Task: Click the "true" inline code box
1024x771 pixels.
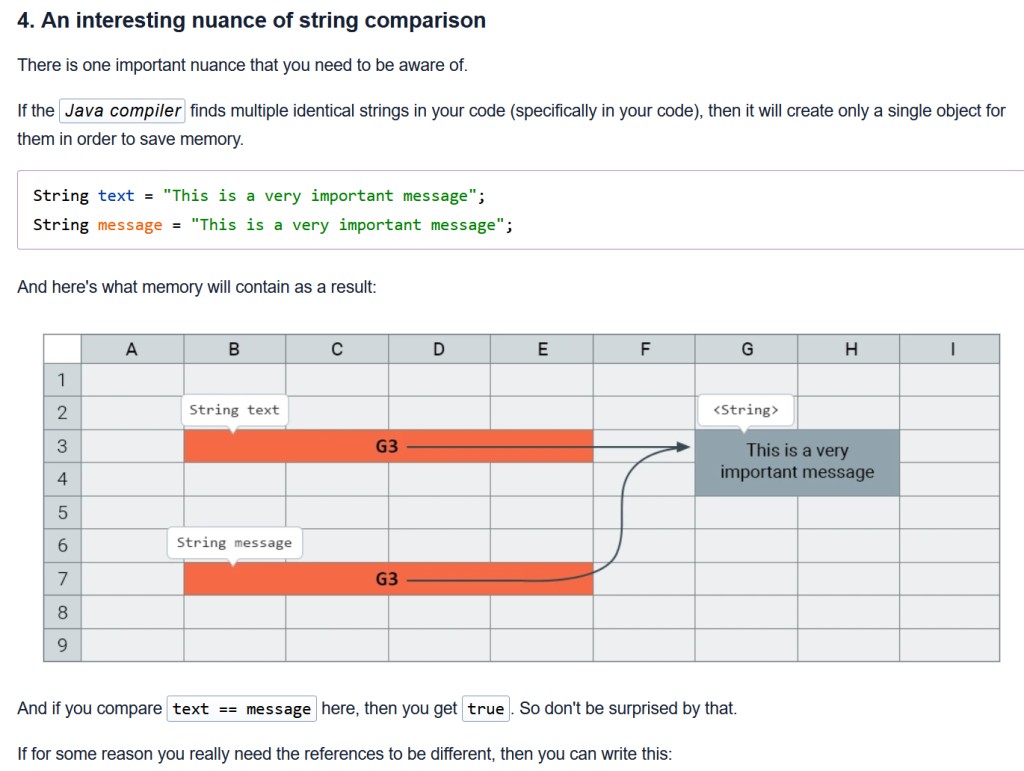Action: [486, 709]
